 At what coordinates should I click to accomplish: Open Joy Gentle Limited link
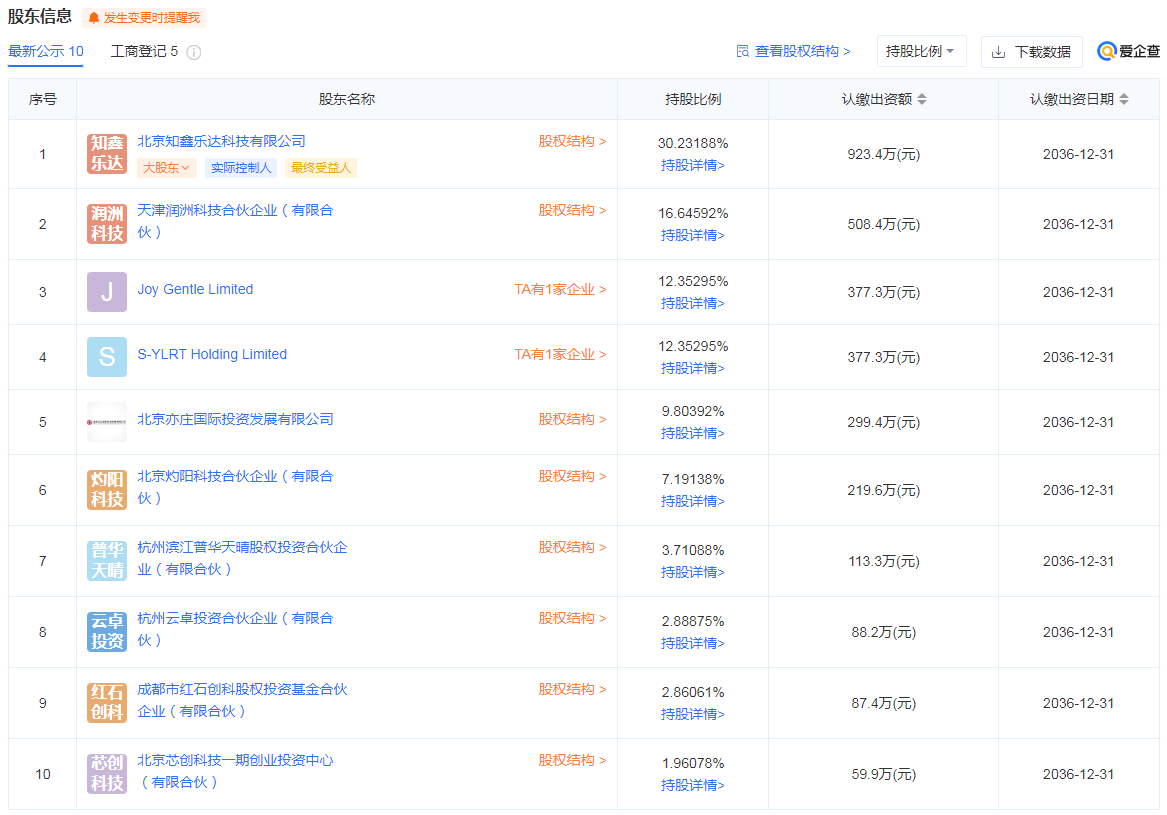pyautogui.click(x=195, y=290)
